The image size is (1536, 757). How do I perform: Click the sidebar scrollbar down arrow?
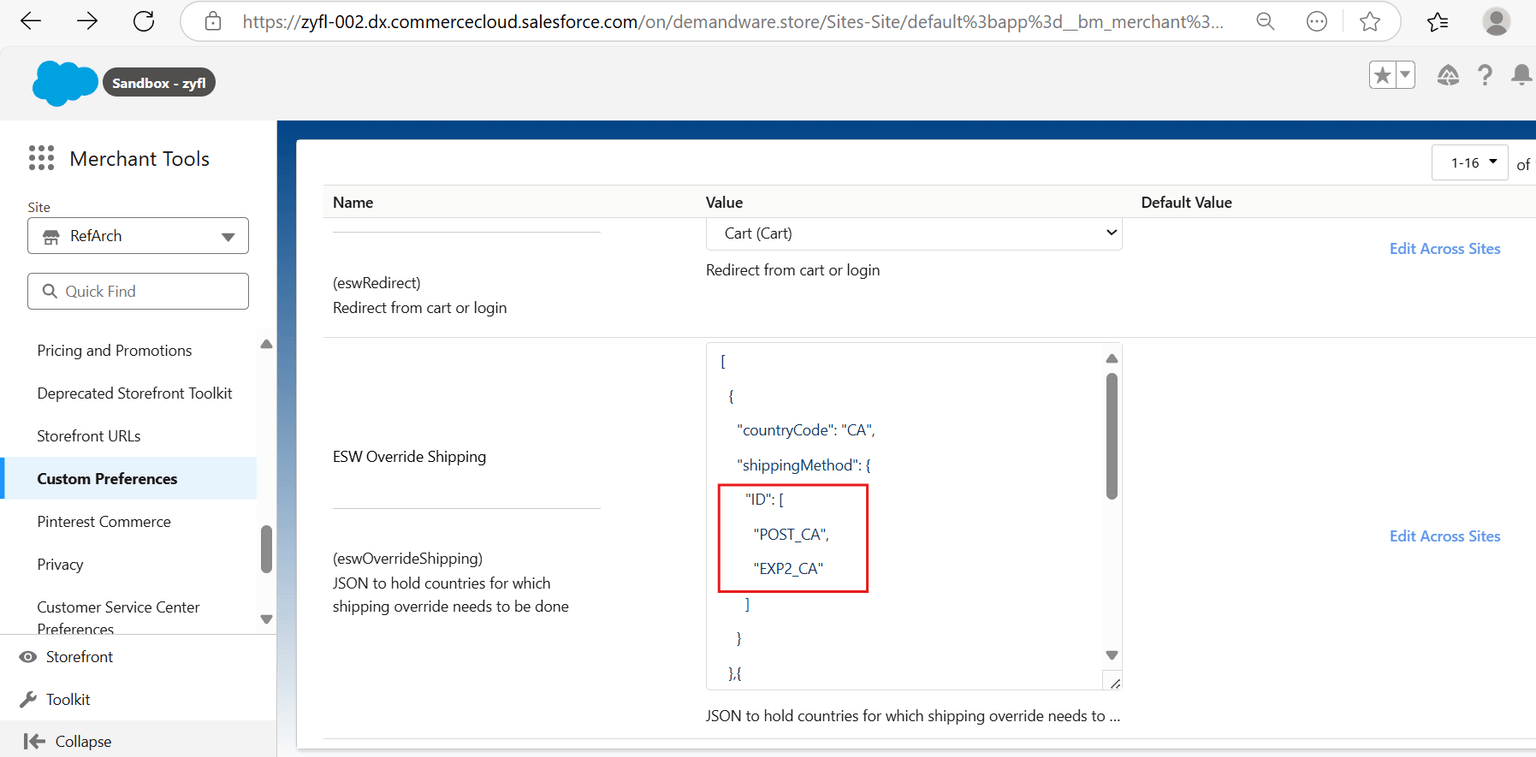266,620
